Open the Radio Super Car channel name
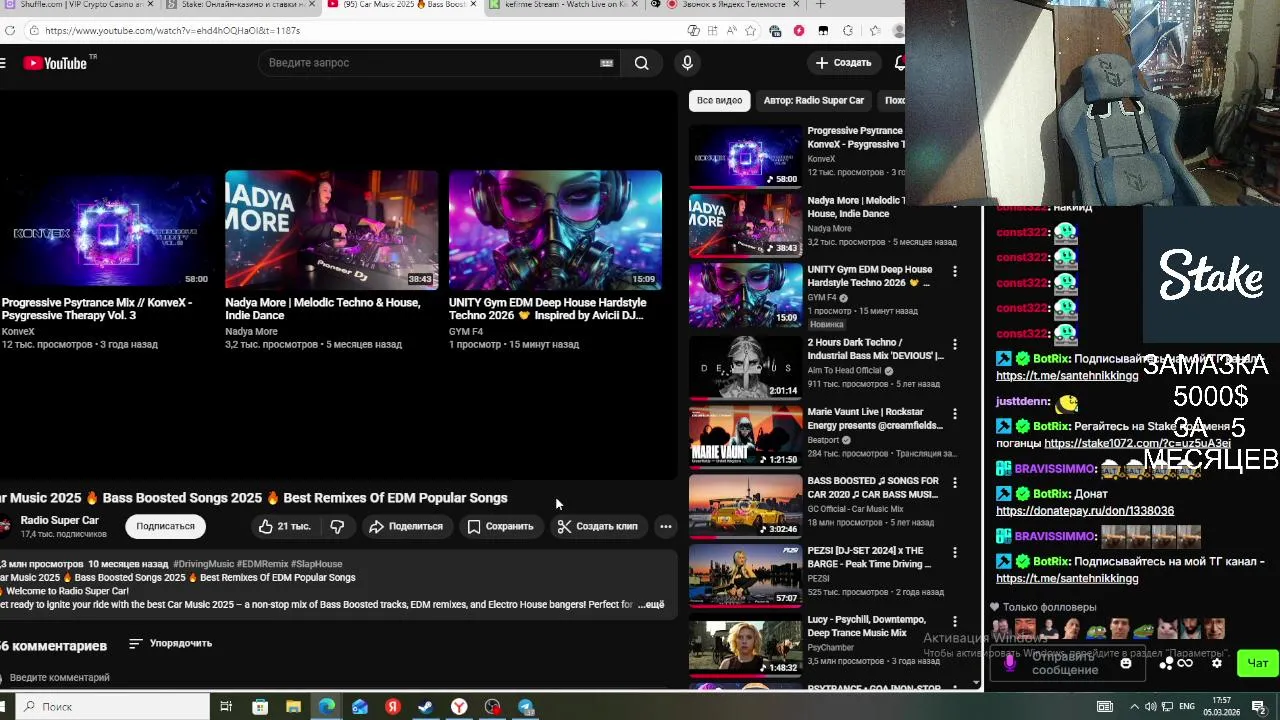 (60, 520)
